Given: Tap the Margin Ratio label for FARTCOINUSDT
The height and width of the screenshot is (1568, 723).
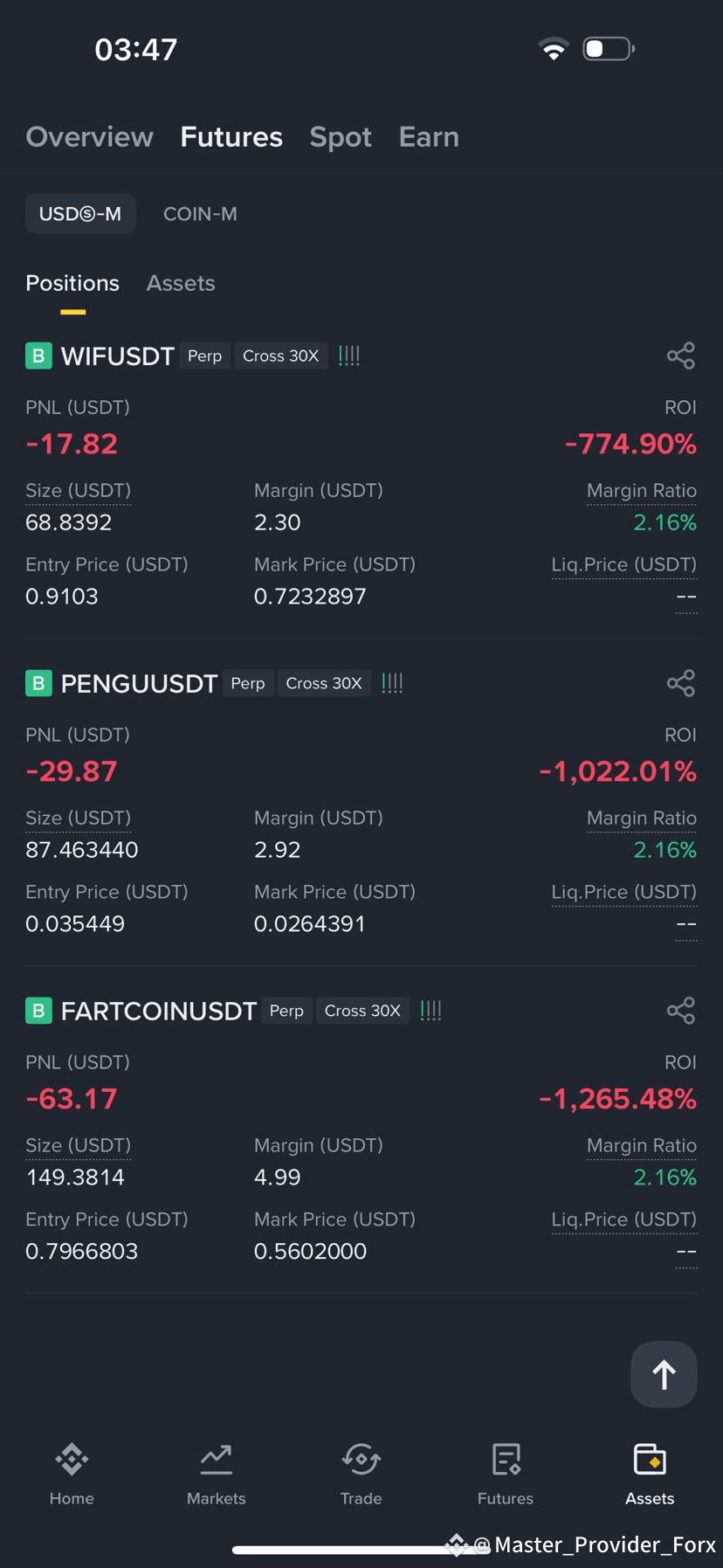Looking at the screenshot, I should [x=642, y=1145].
